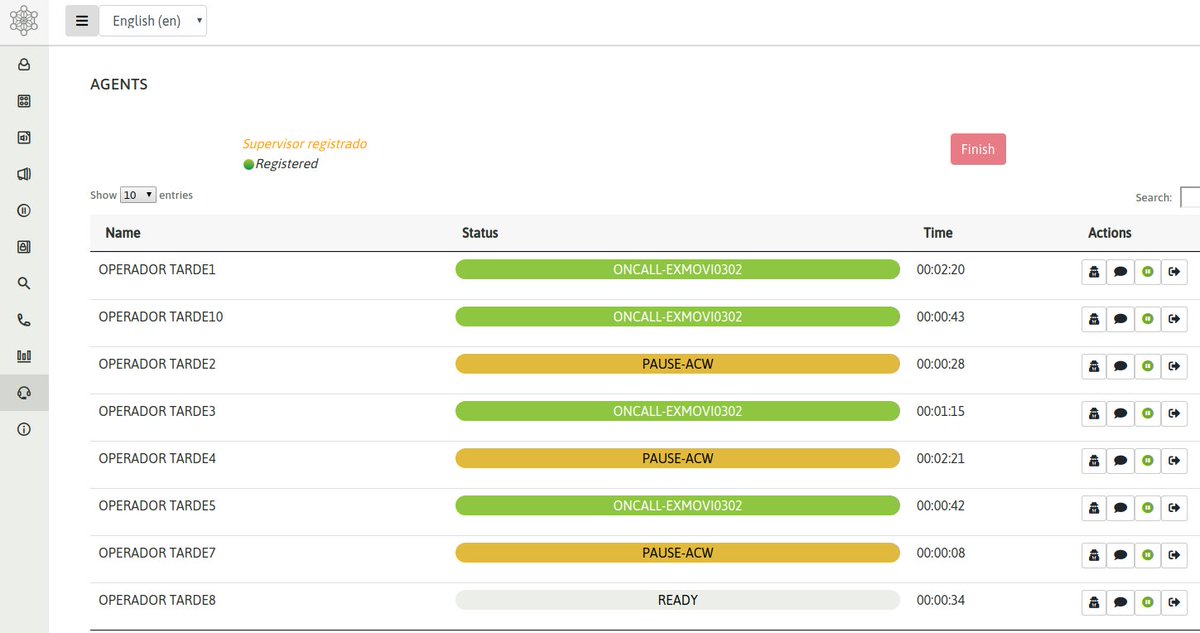Spy on OPERADOR TARDE7 with the spy icon
This screenshot has width=1200, height=633.
click(1094, 555)
